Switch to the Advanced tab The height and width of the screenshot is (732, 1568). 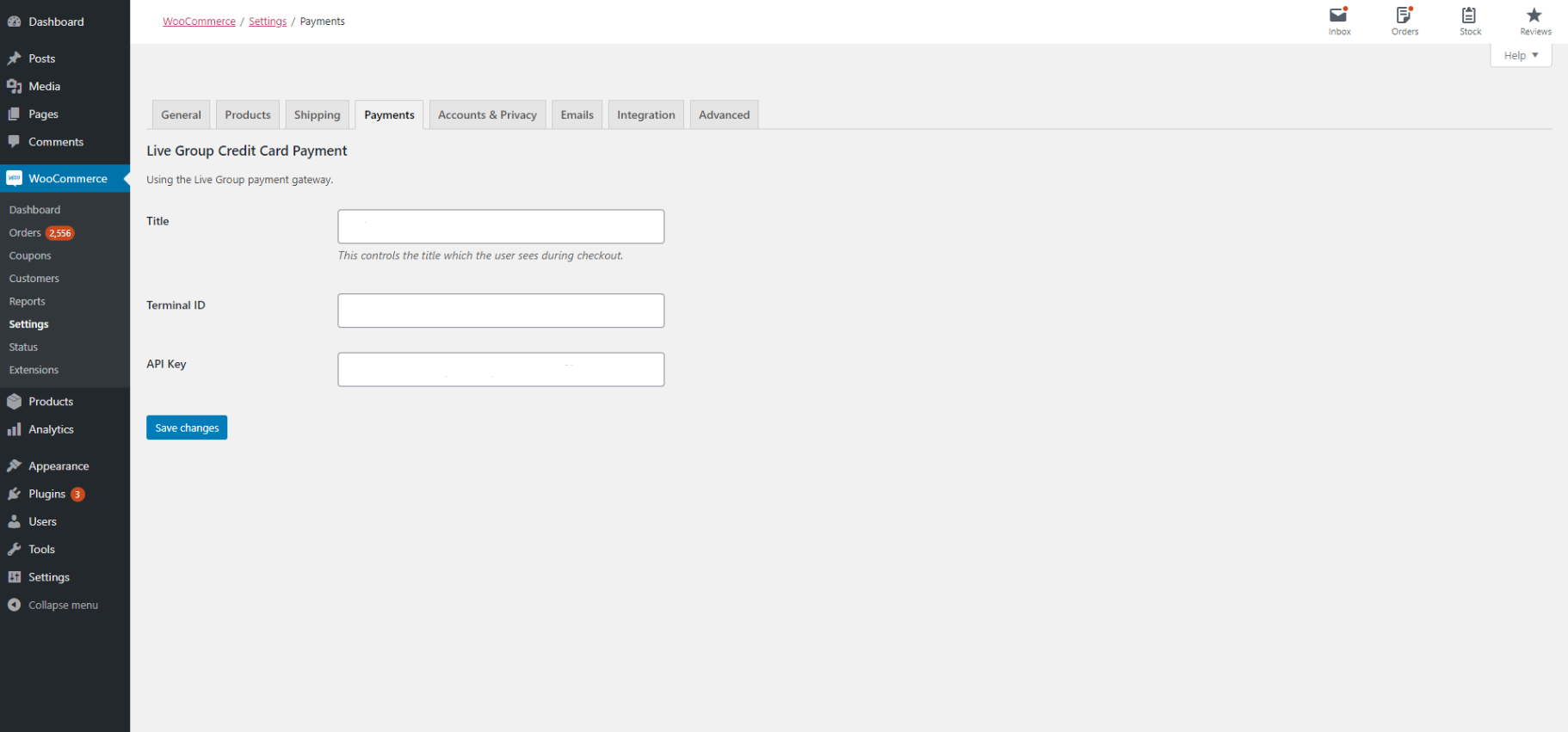(x=724, y=114)
